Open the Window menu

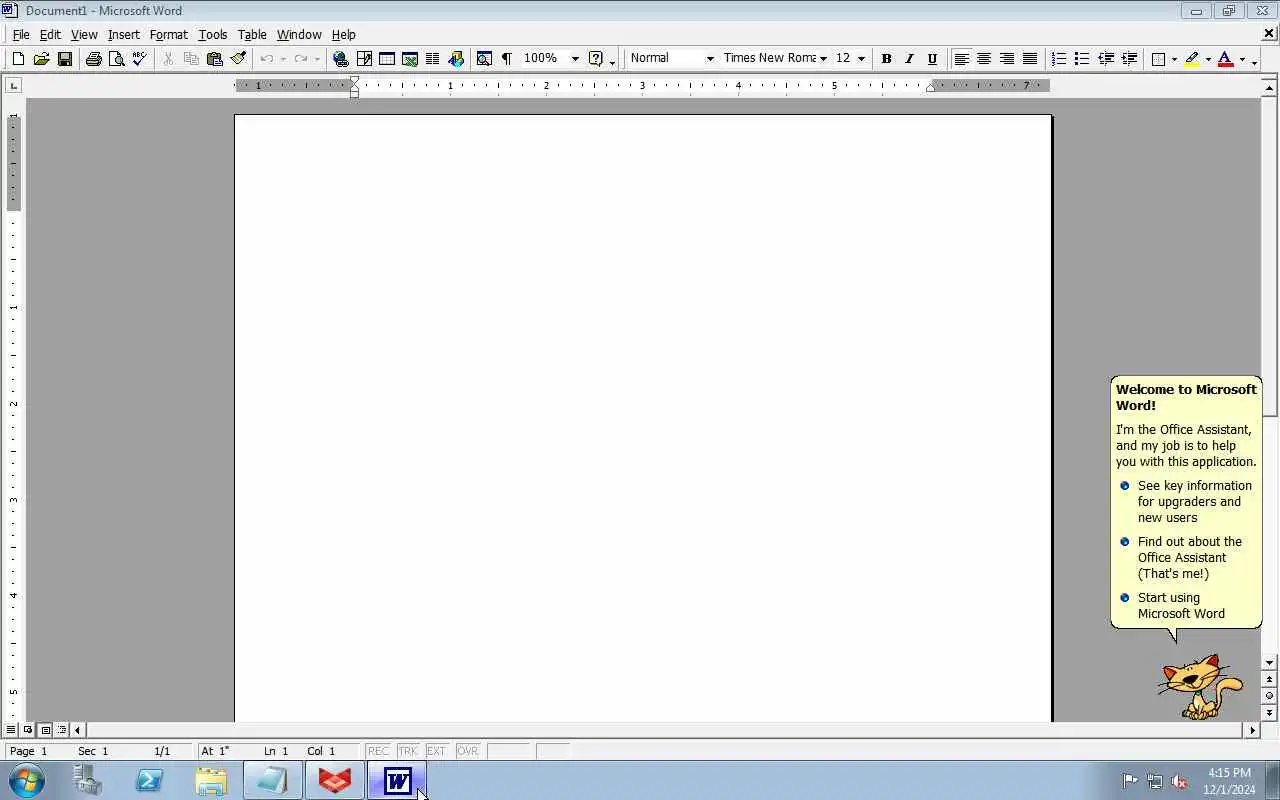299,34
